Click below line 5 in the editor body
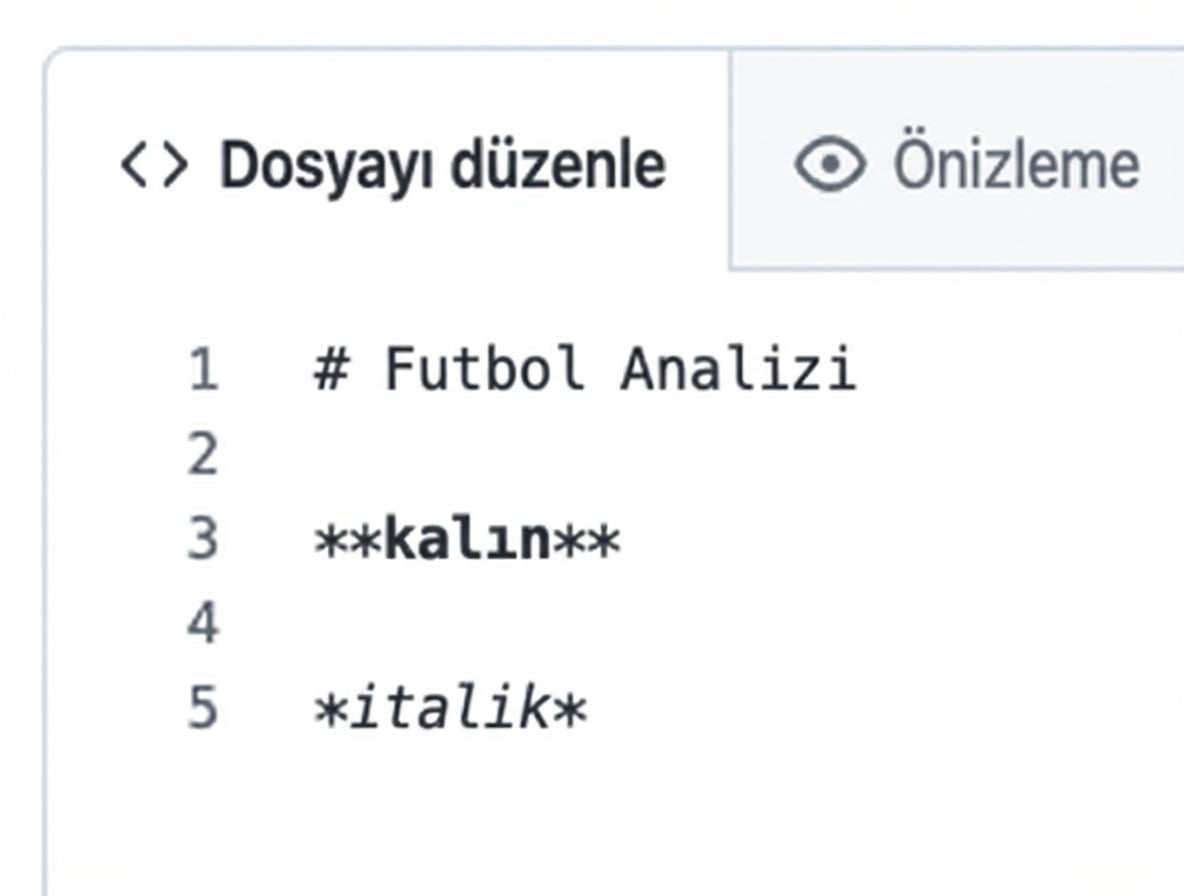Image resolution: width=1184 pixels, height=896 pixels. [500, 800]
